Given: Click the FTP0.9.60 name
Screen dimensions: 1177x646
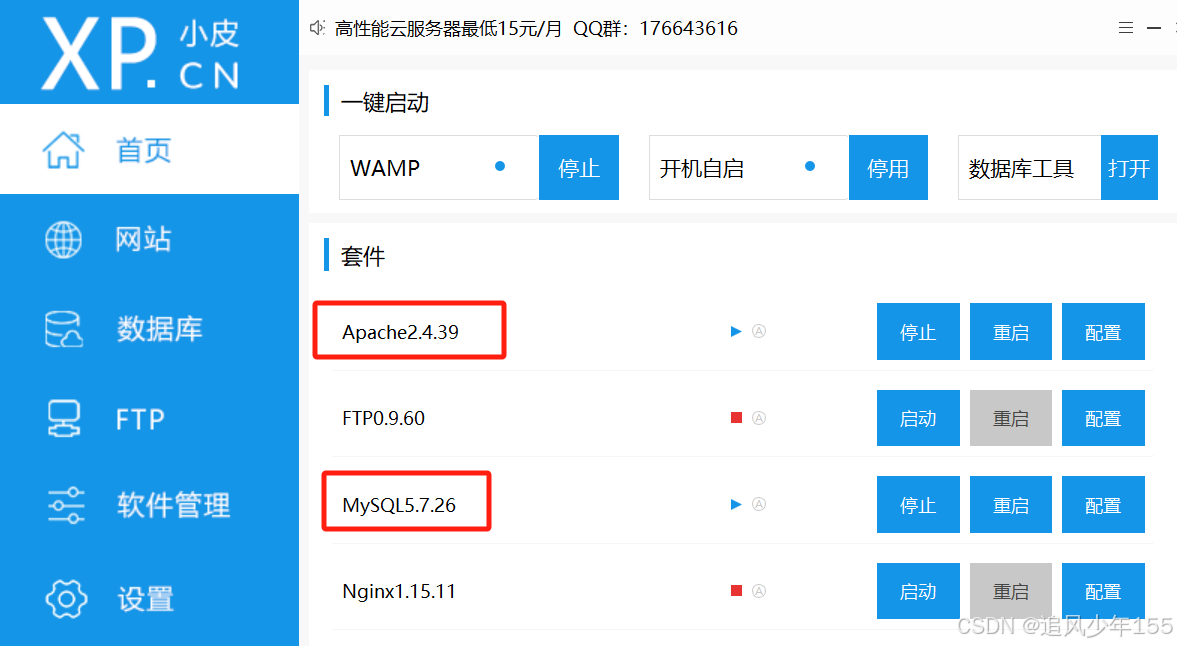Looking at the screenshot, I should [x=384, y=418].
